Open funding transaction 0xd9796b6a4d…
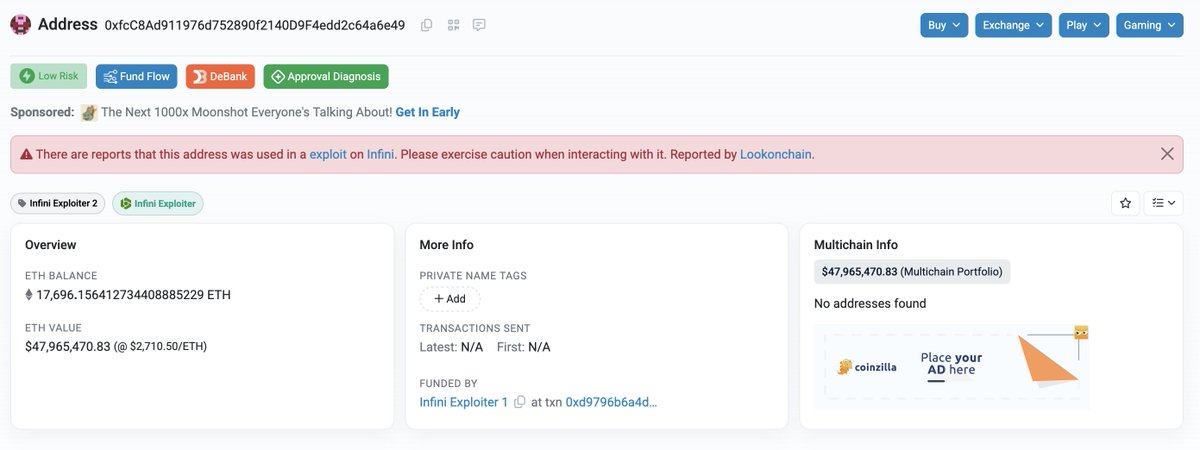 coord(611,402)
